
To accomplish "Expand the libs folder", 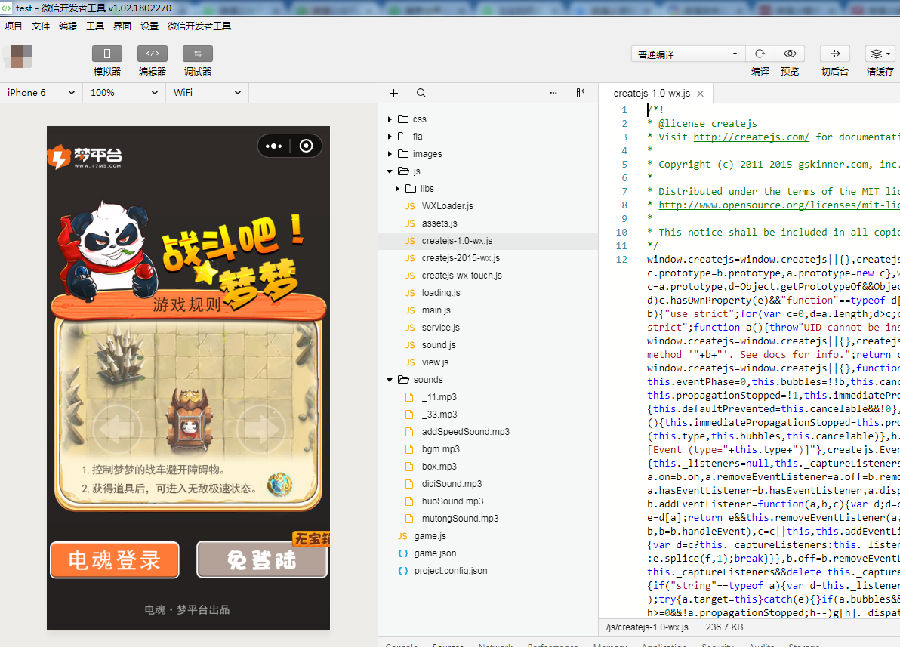I will (397, 188).
